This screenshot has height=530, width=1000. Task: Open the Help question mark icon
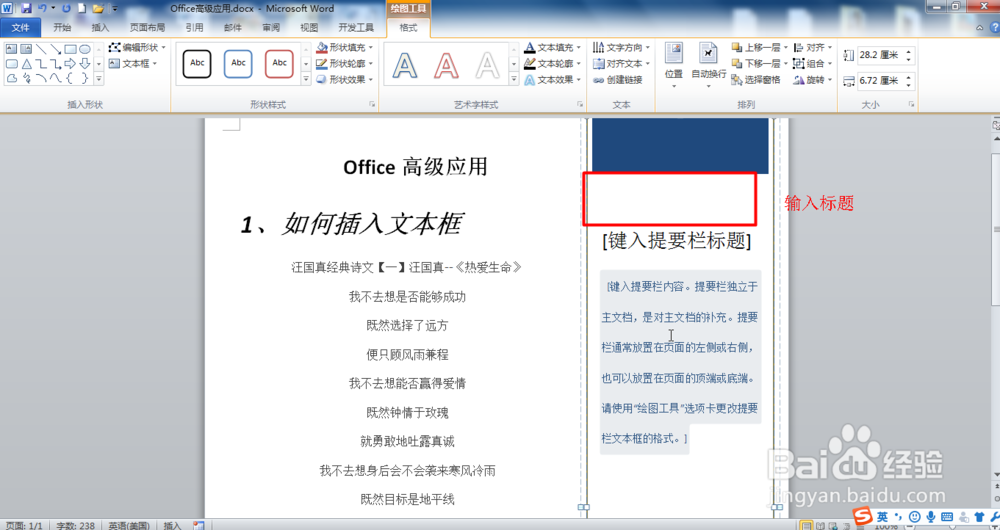coord(994,27)
